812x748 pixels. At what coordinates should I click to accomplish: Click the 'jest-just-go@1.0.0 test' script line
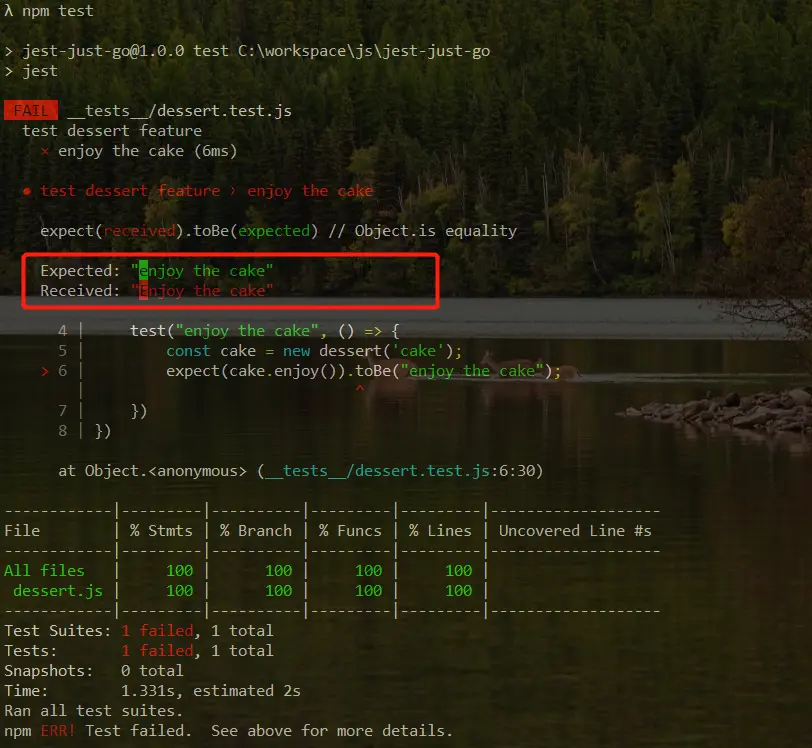[x=248, y=51]
